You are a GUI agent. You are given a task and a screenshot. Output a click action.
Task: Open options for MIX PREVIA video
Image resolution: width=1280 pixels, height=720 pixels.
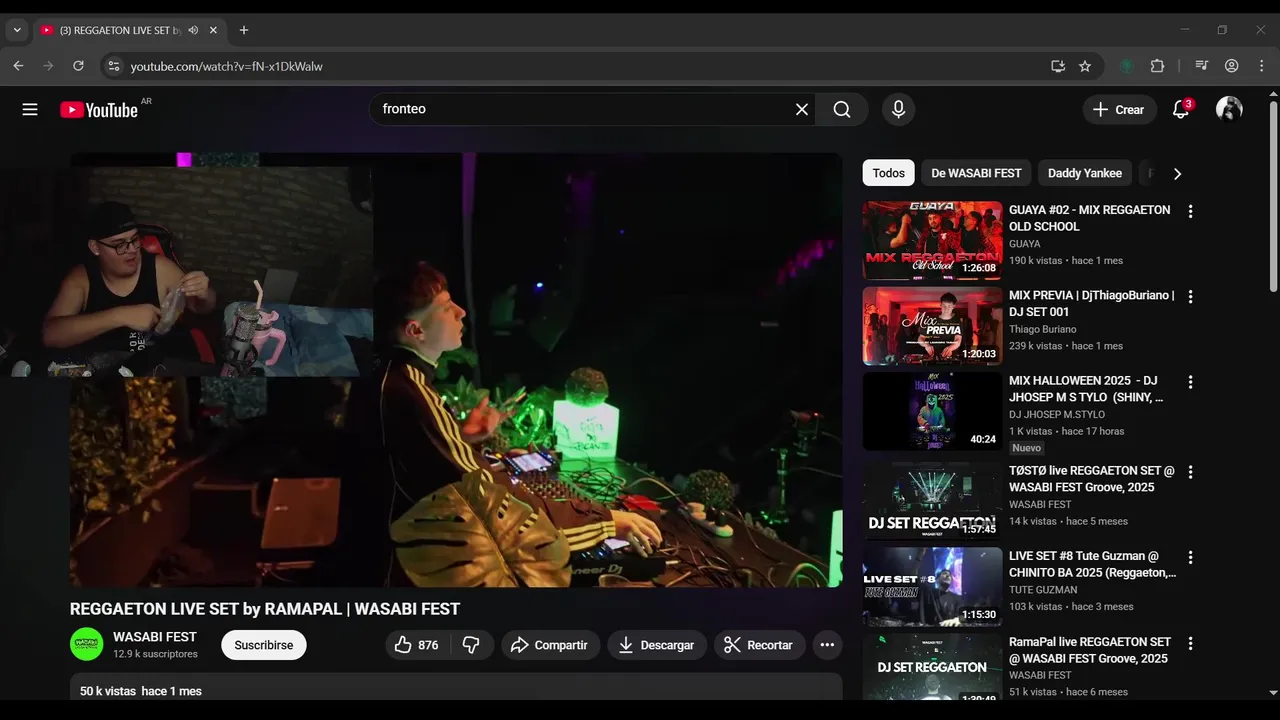pyautogui.click(x=1190, y=297)
